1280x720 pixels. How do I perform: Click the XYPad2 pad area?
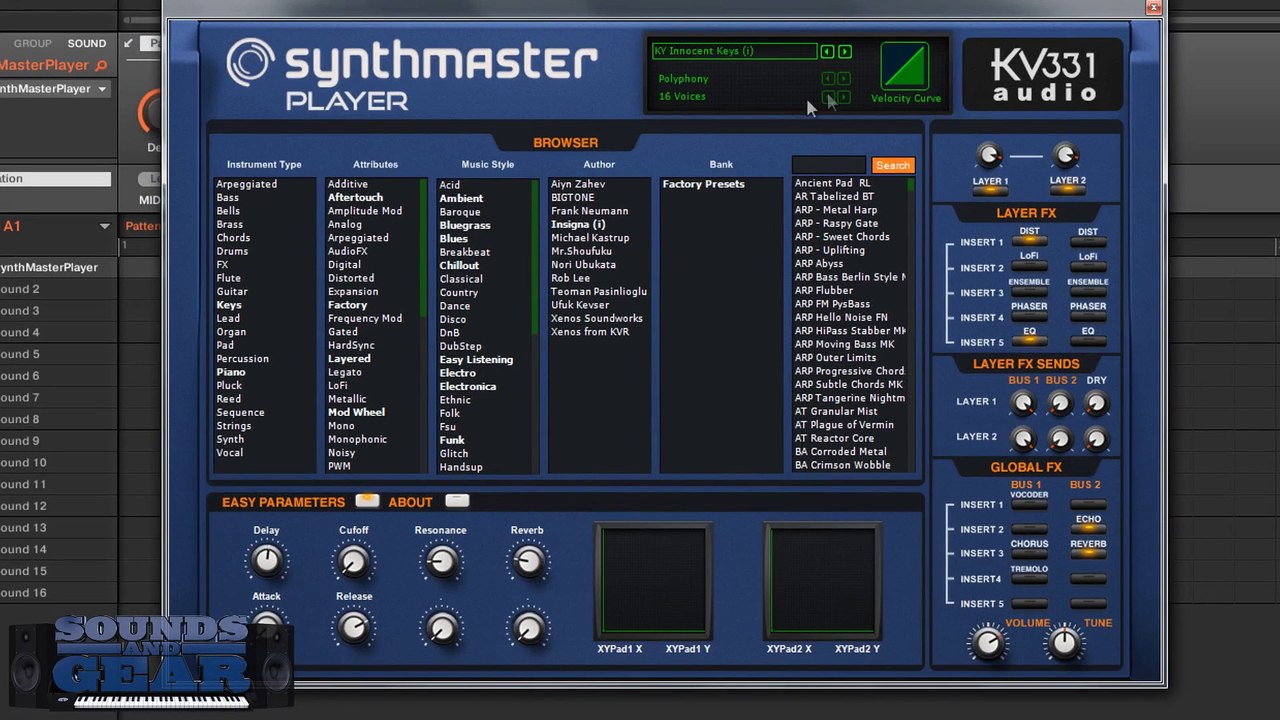(x=823, y=580)
